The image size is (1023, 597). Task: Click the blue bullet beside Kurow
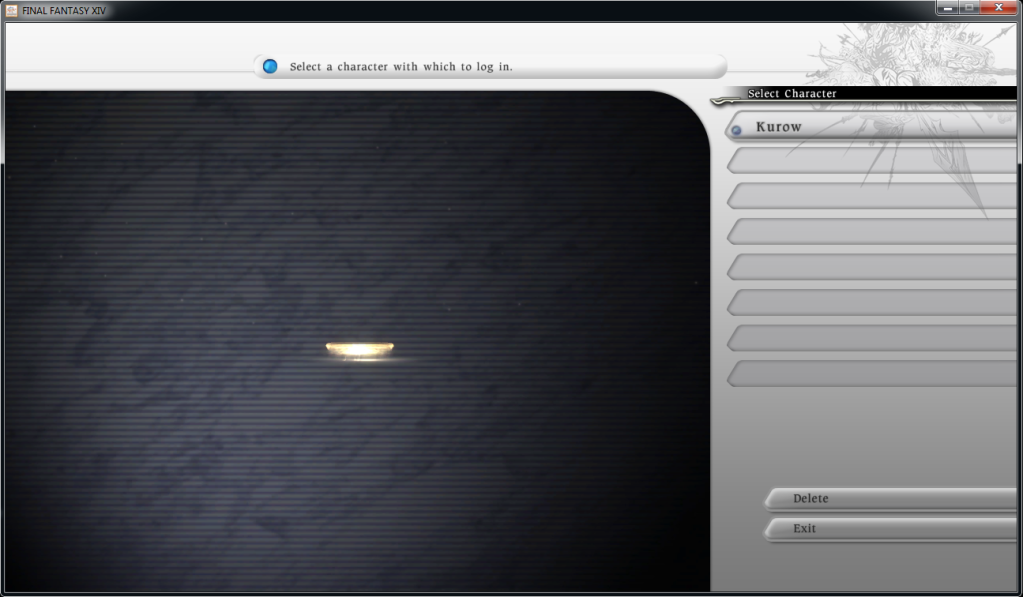(x=736, y=129)
